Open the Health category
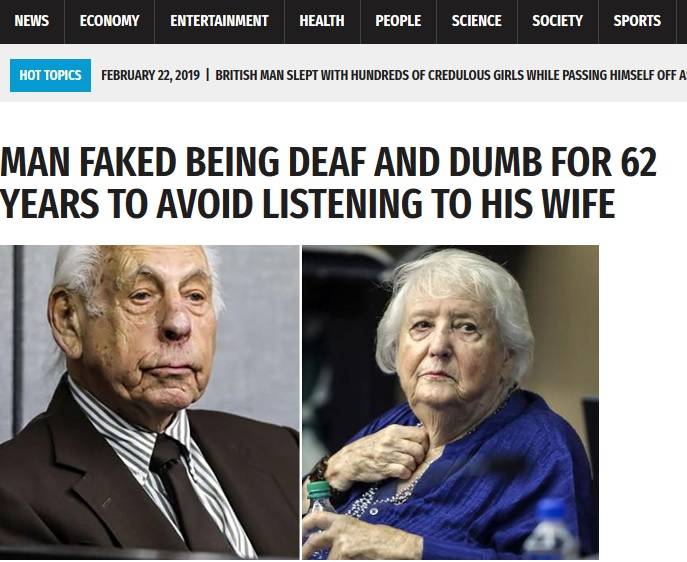687x562 pixels. click(322, 21)
